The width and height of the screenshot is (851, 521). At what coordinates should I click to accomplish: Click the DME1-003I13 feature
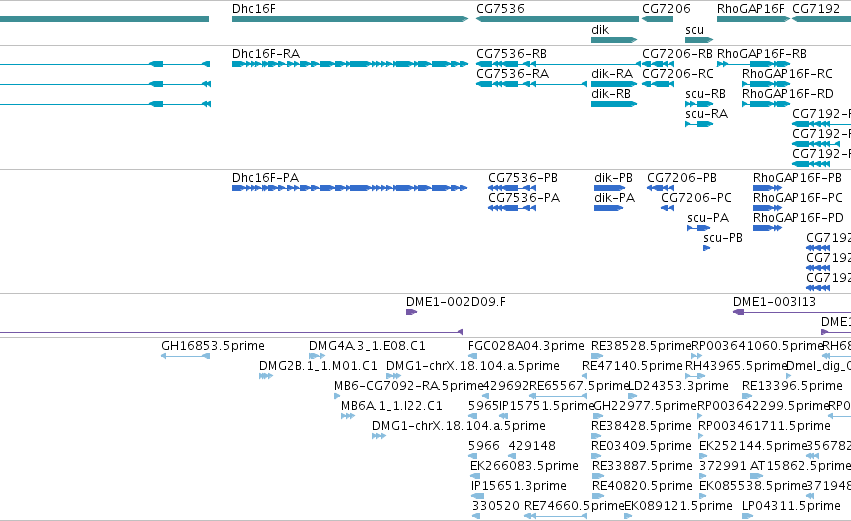click(792, 312)
